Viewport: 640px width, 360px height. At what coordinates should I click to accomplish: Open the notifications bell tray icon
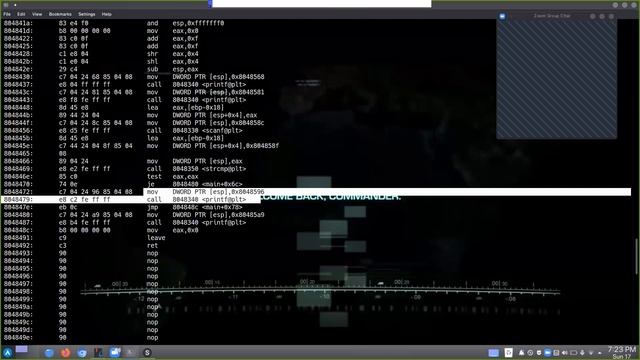522,353
